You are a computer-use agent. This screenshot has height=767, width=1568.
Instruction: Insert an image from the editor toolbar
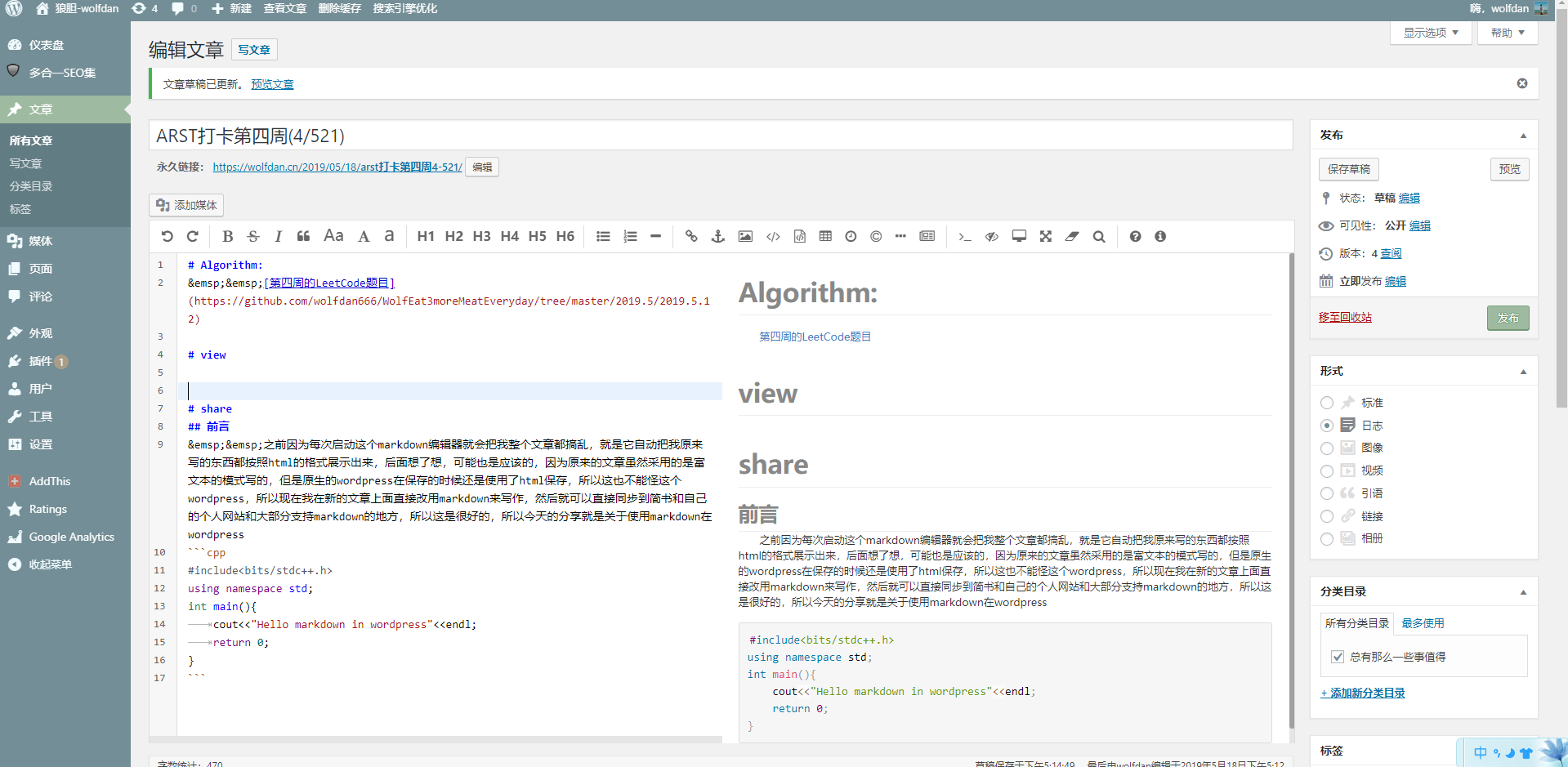tap(745, 237)
